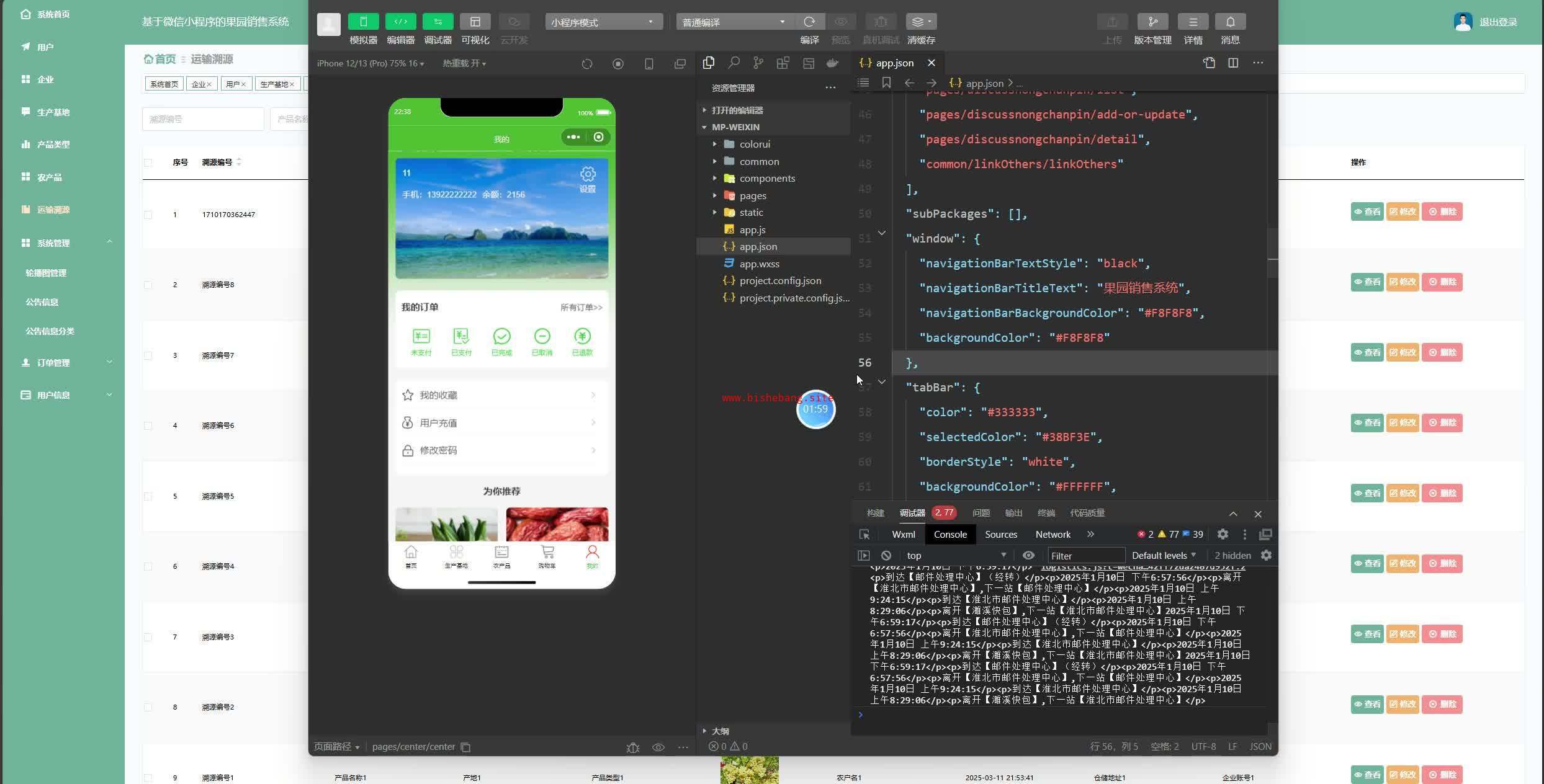Open 版本管理 version control icon
The image size is (1544, 784).
click(x=1152, y=22)
